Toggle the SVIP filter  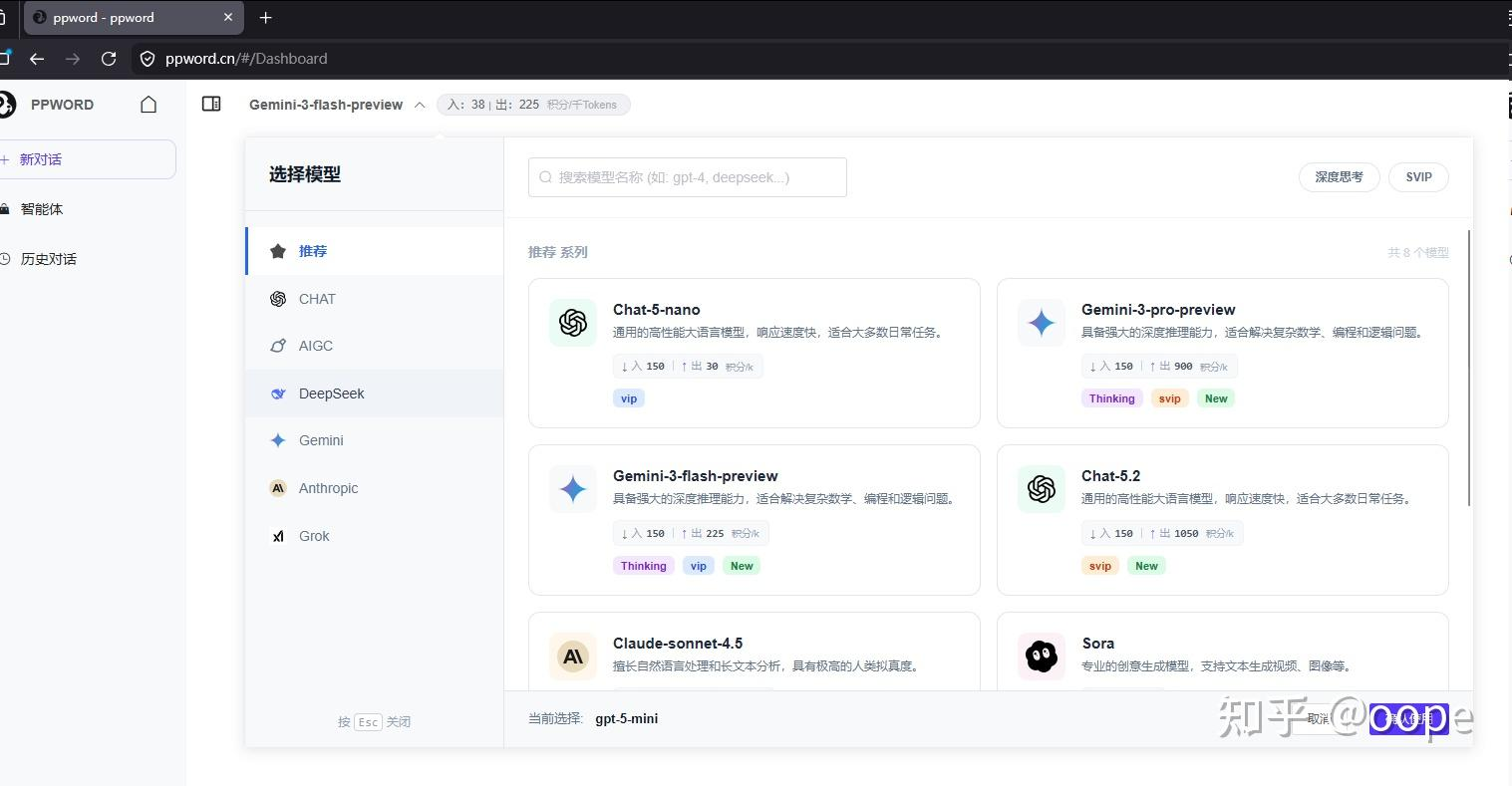pyautogui.click(x=1418, y=177)
